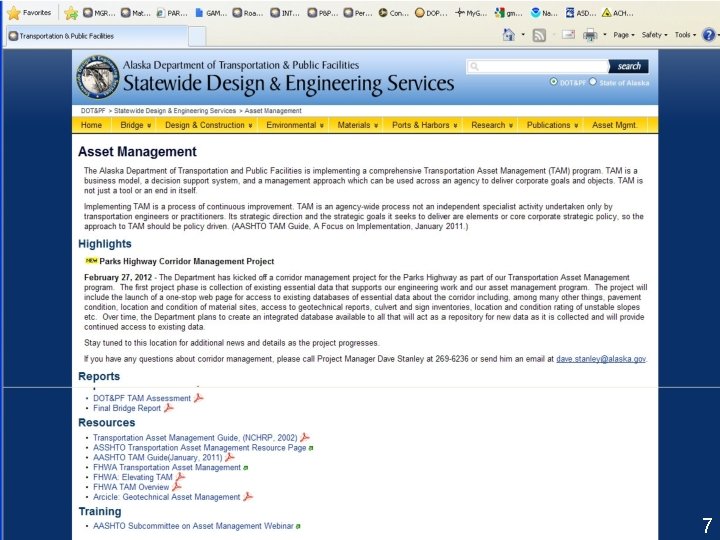Click Statewide Design & Engineering Services breadcrumb
The height and width of the screenshot is (540, 720).
174,111
